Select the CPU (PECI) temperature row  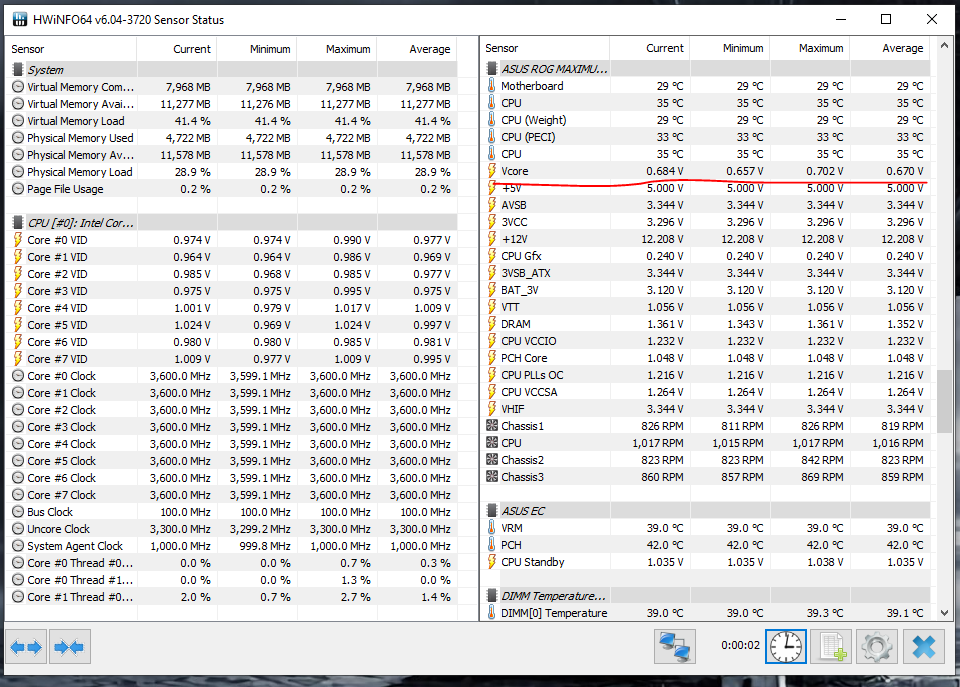click(x=705, y=137)
